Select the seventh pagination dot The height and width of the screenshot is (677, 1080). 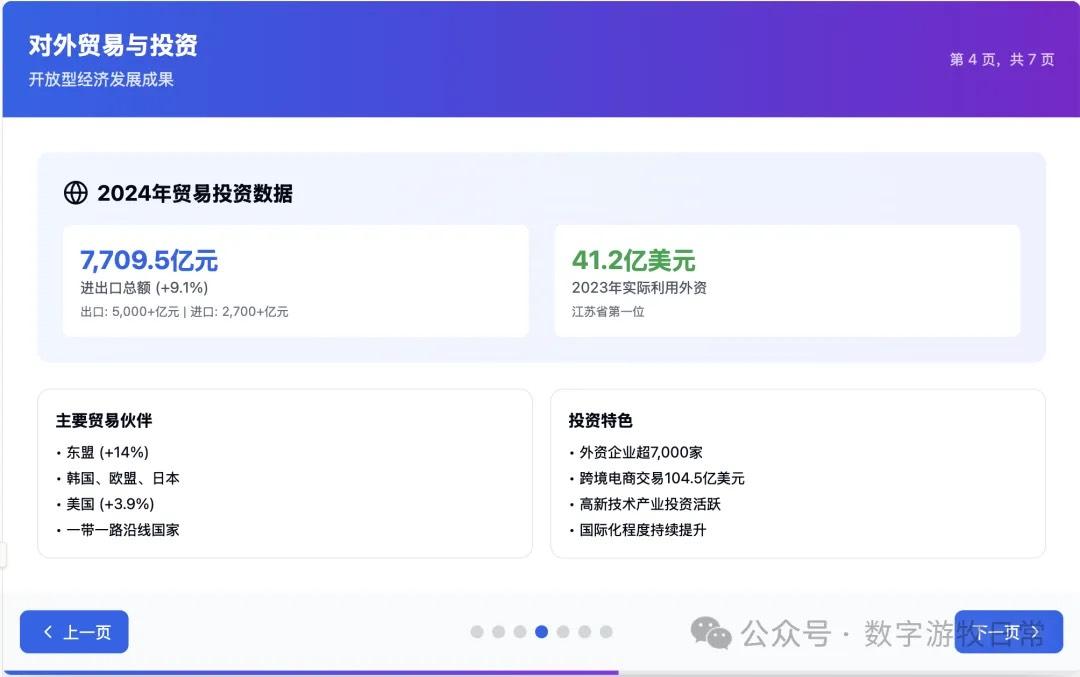[605, 632]
